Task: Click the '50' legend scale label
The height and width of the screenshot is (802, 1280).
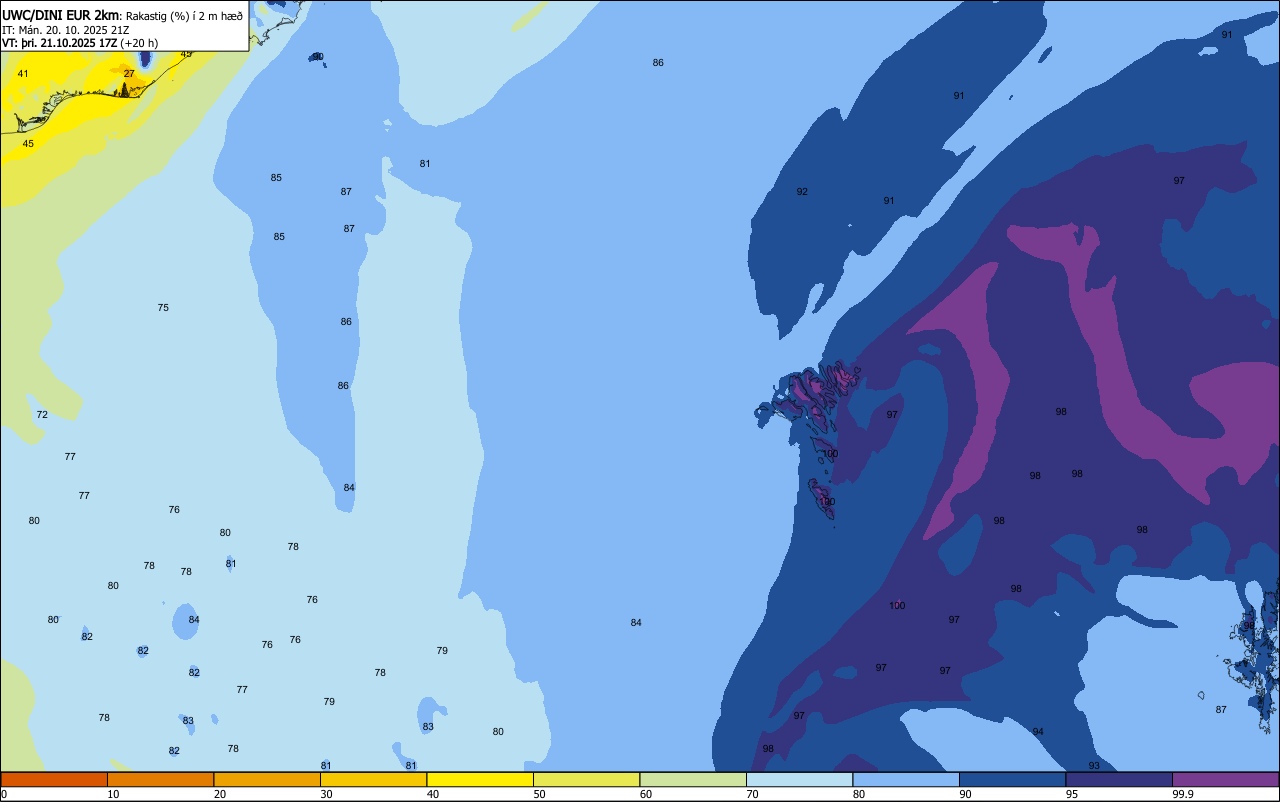Action: click(x=539, y=794)
